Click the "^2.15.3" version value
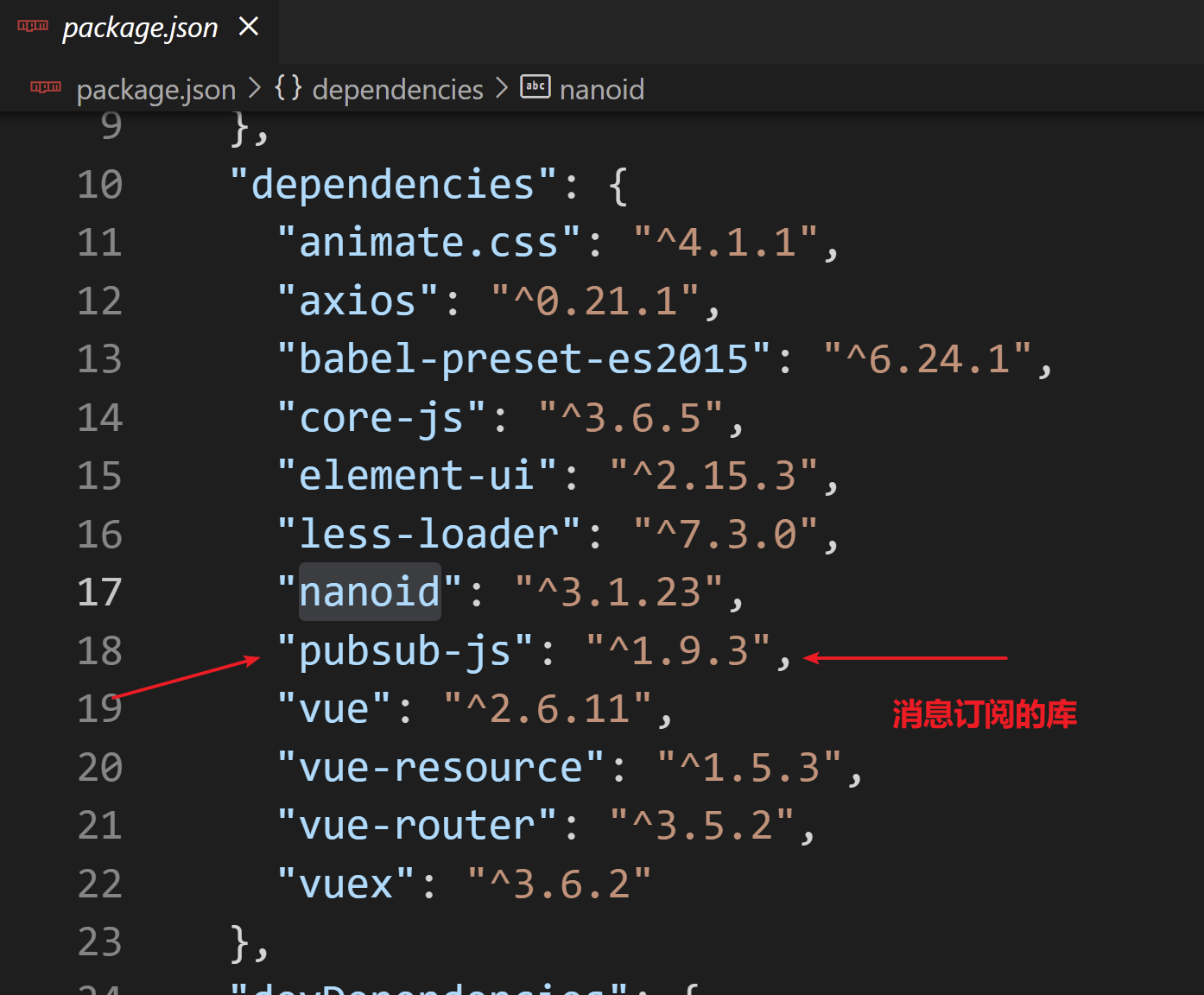1204x995 pixels. coord(713,476)
